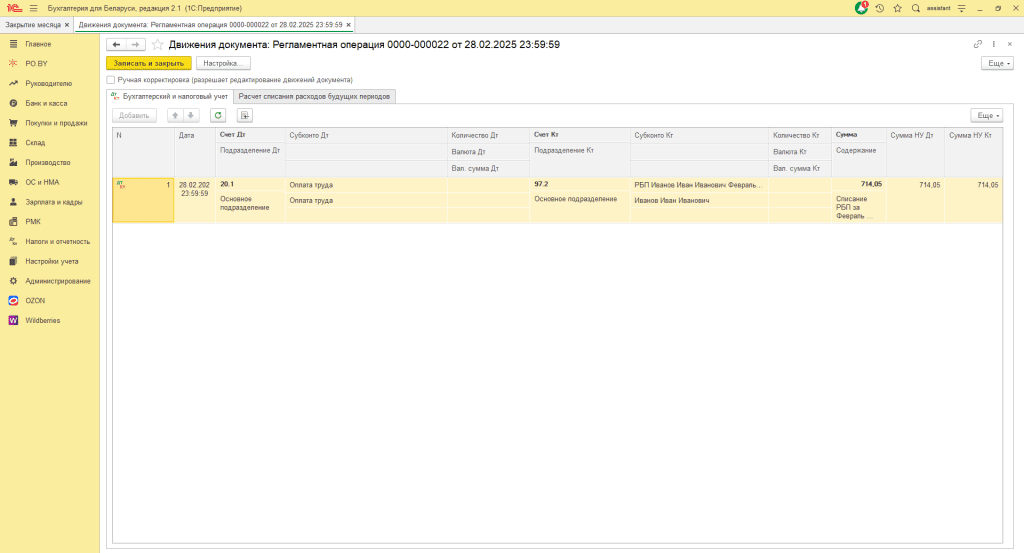The width and height of the screenshot is (1024, 553).
Task: Click the copy link icon
Action: tap(977, 44)
